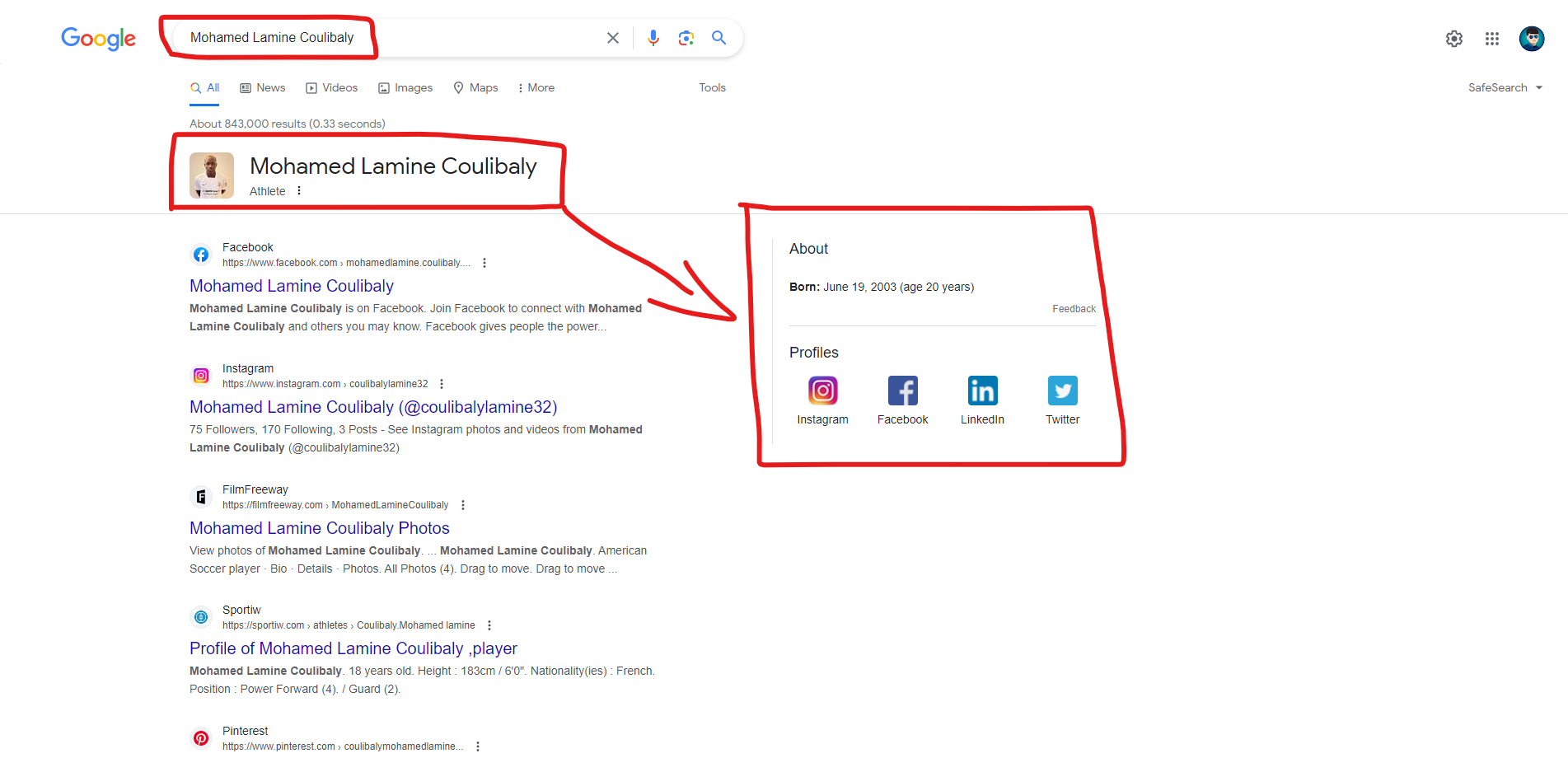Image resolution: width=1568 pixels, height=758 pixels.
Task: Open the Facebook result titled Mohamed Lamine Coulibaly
Action: tap(292, 286)
